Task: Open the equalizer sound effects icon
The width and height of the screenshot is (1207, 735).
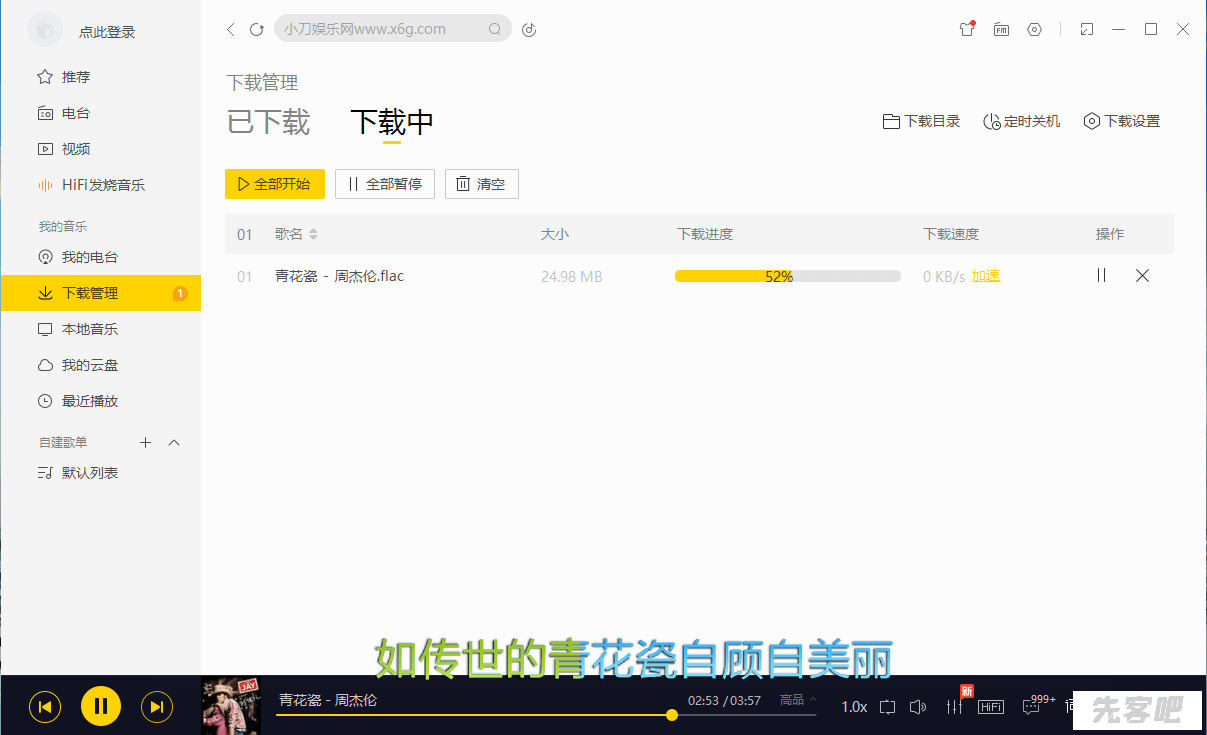Action: [954, 707]
